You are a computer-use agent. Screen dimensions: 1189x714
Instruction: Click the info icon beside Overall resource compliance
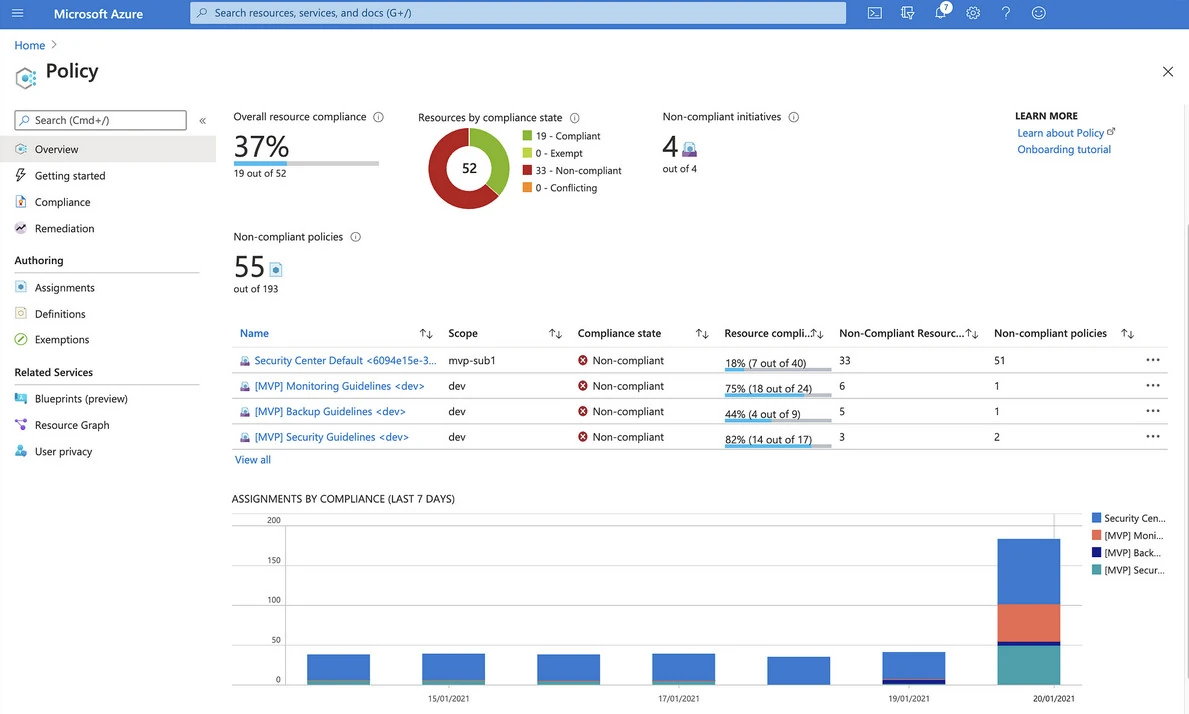pos(378,117)
